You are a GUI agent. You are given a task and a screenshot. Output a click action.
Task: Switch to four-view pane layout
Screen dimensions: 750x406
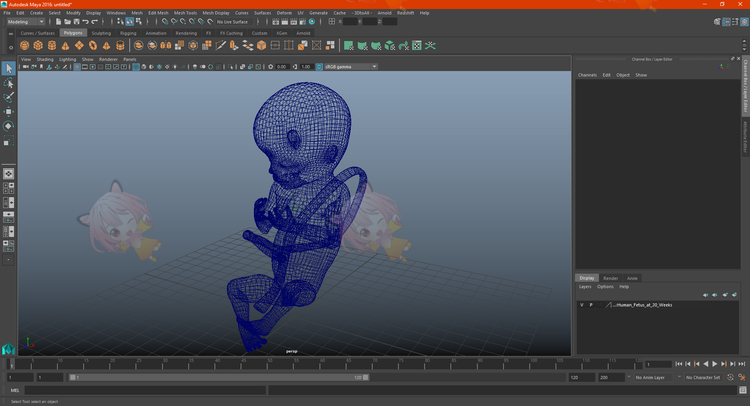(8, 188)
